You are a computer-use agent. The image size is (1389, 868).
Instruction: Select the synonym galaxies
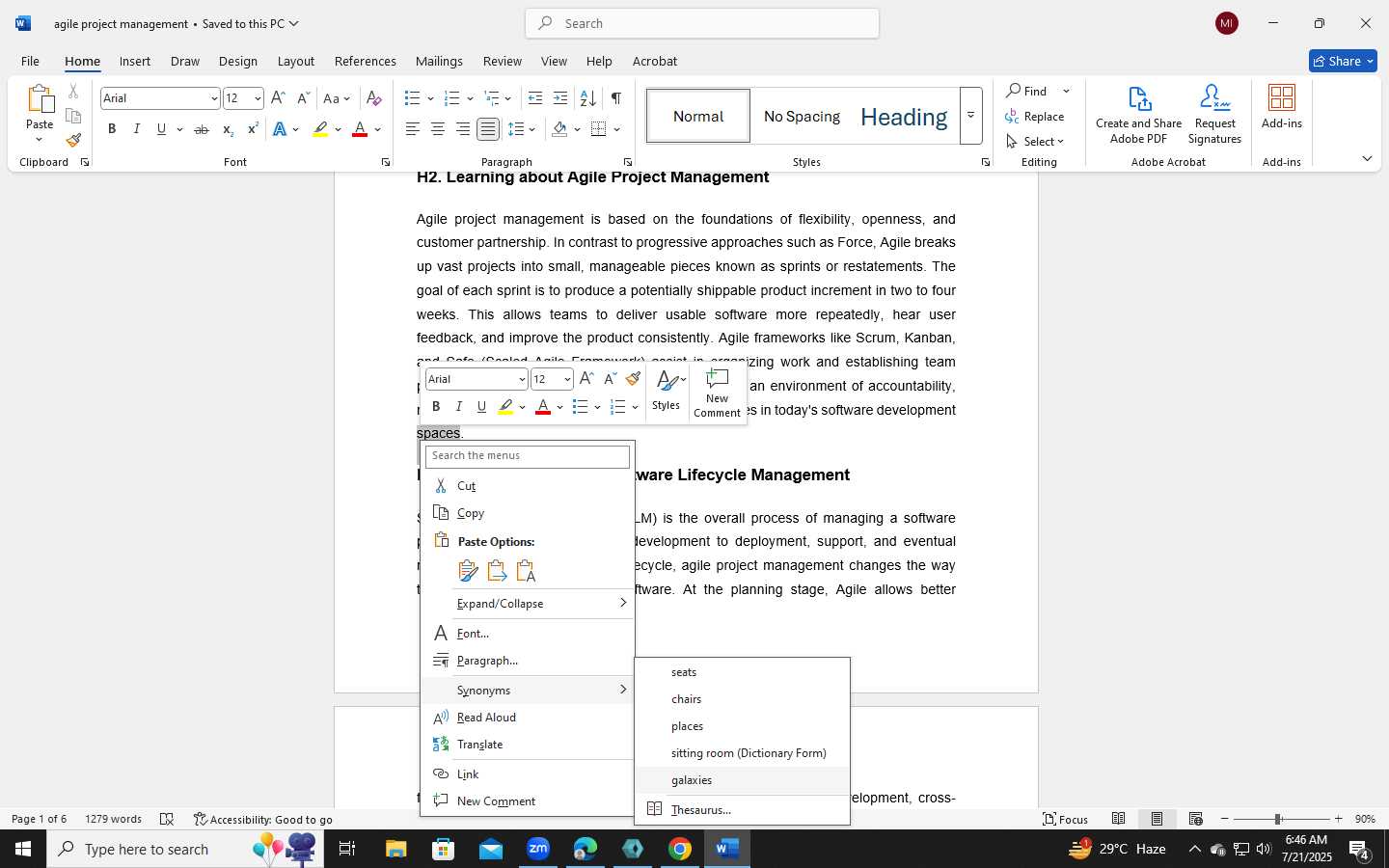[742, 780]
